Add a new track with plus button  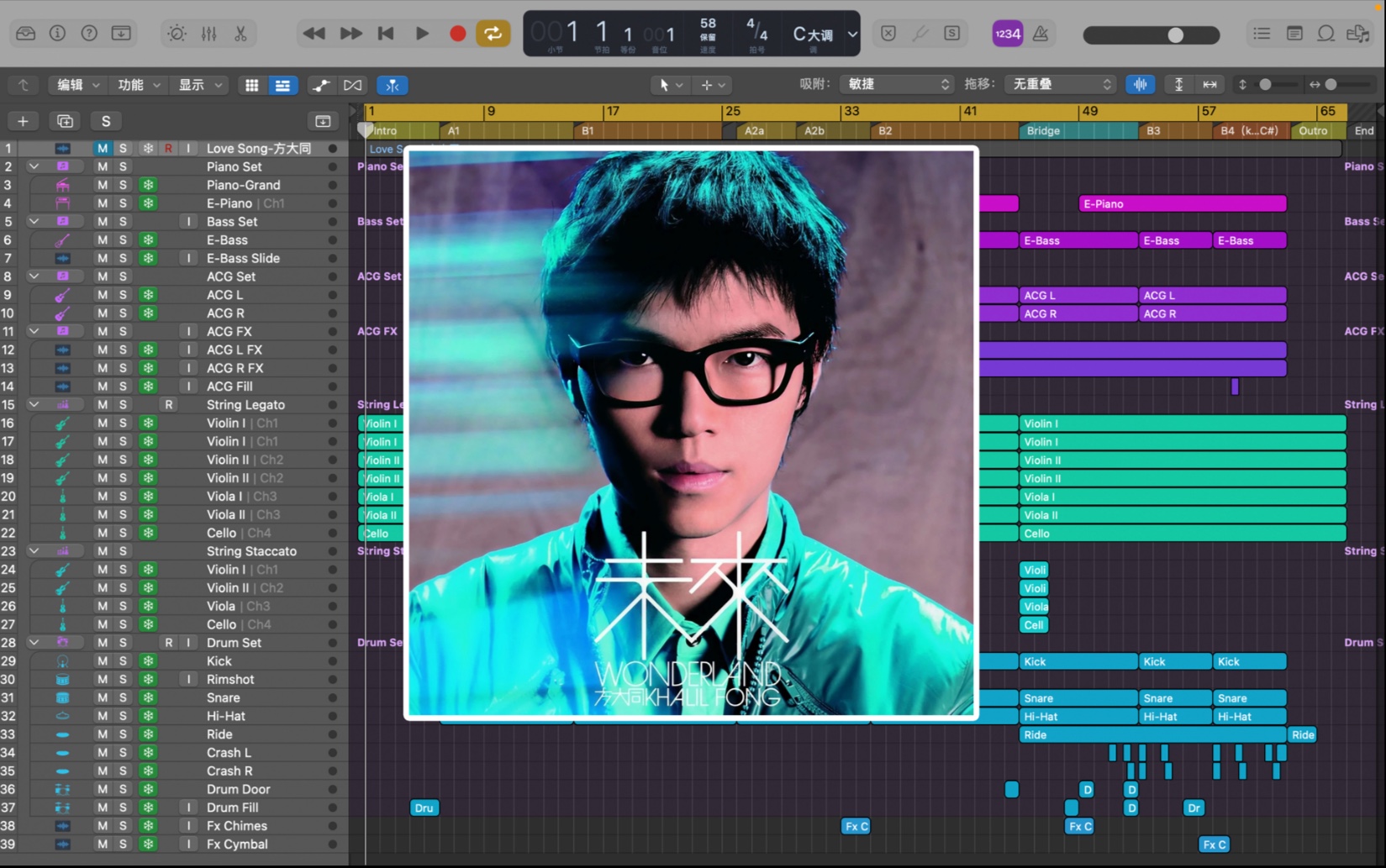23,121
